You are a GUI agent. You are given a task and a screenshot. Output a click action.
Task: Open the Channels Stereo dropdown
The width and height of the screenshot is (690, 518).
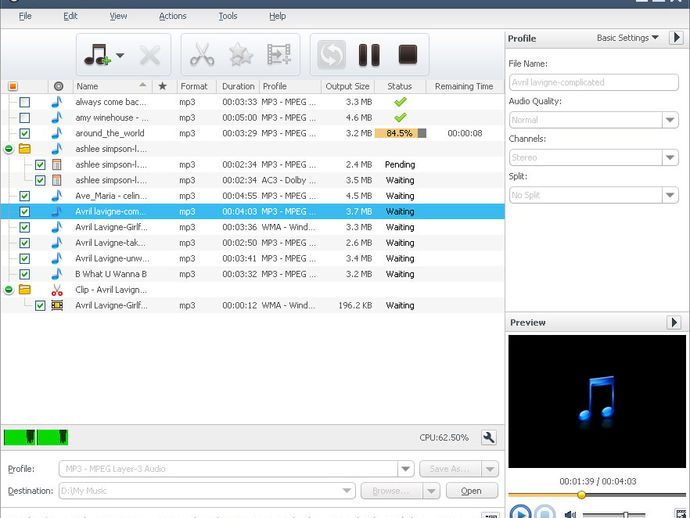coord(670,158)
